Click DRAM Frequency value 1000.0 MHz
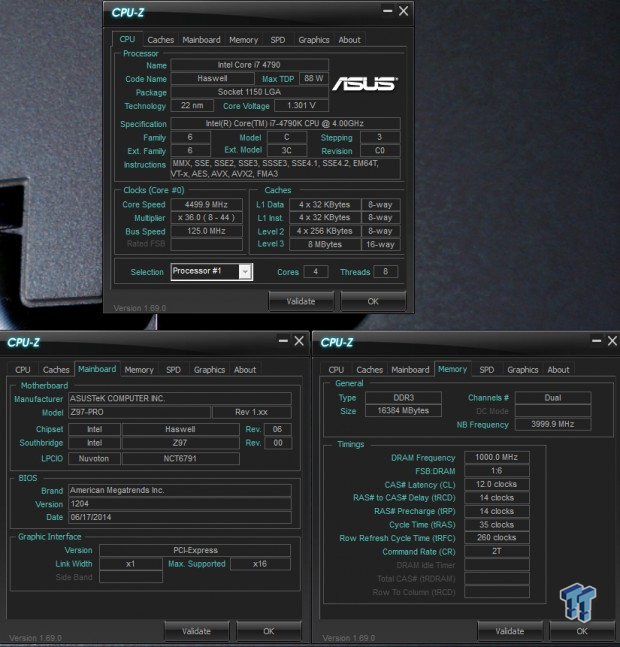620x647 pixels. (497, 457)
